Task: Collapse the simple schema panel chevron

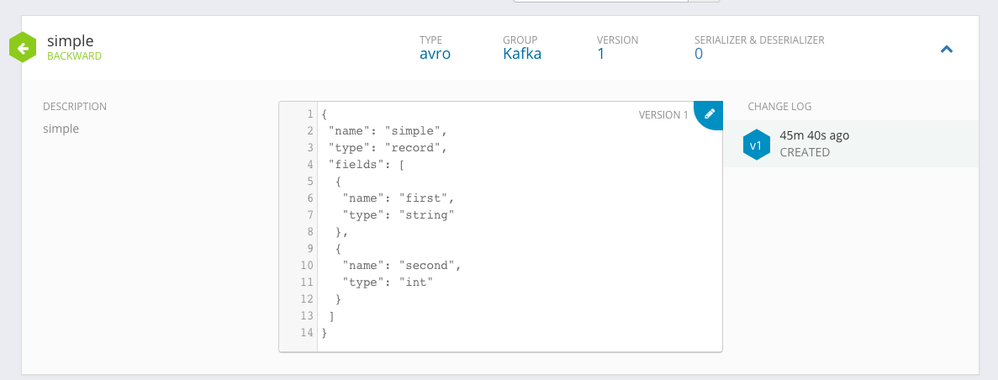Action: 946,49
